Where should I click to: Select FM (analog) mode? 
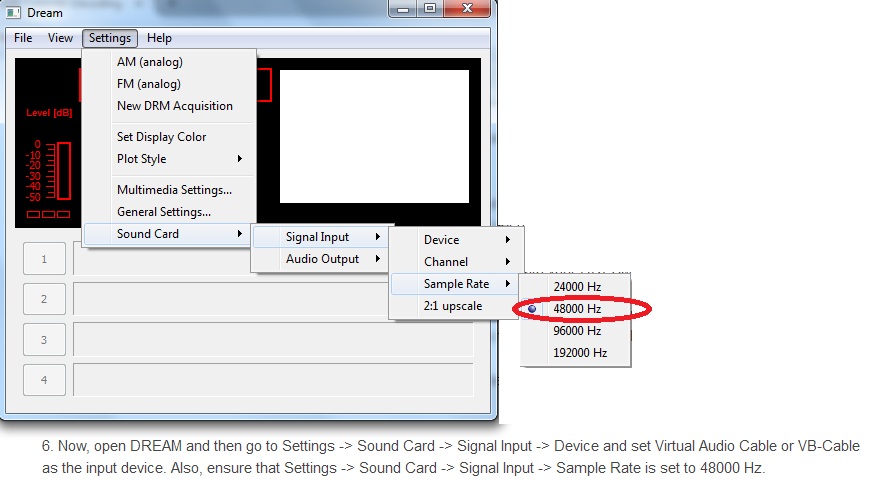(169, 84)
